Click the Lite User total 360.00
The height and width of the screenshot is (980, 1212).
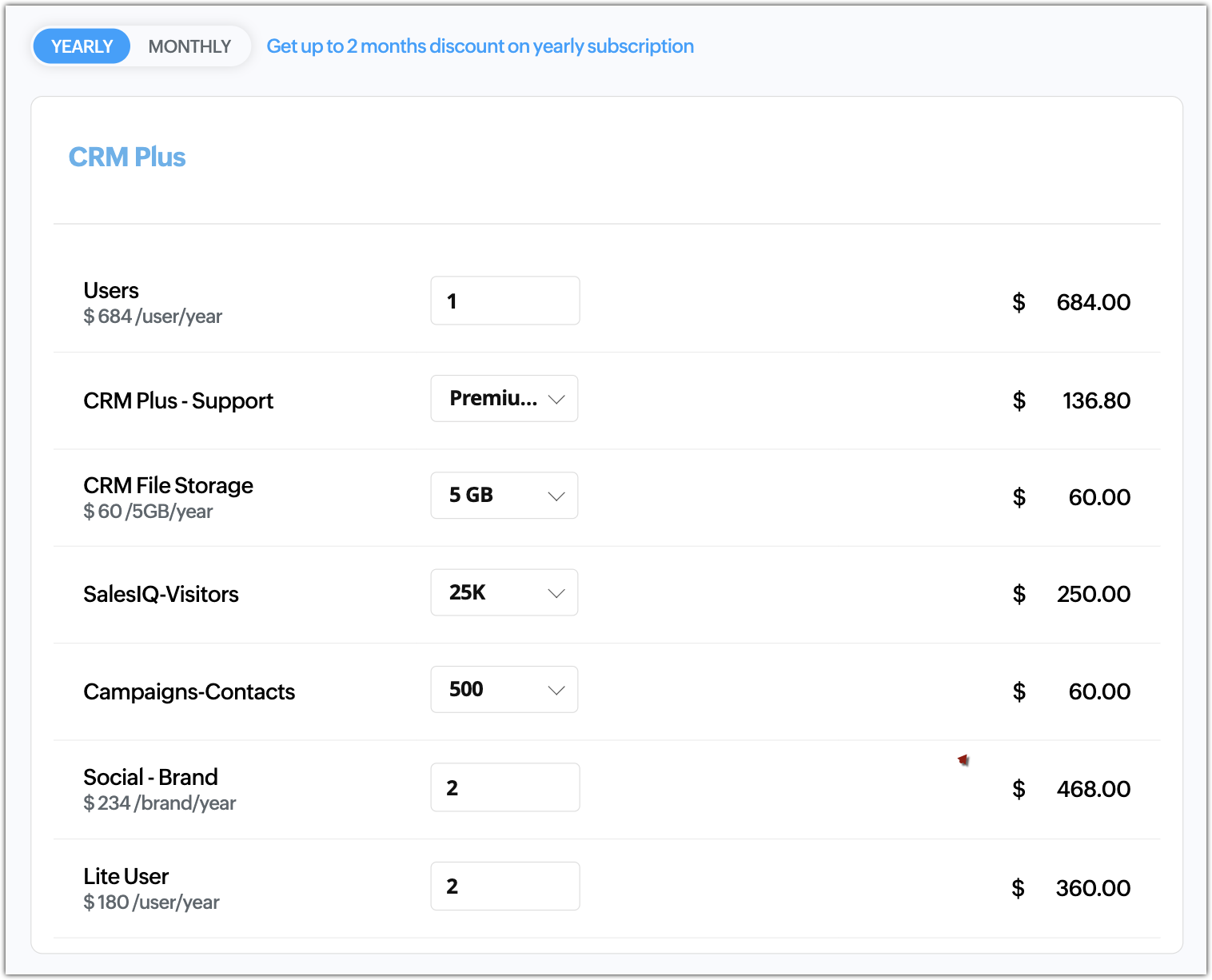1093,888
